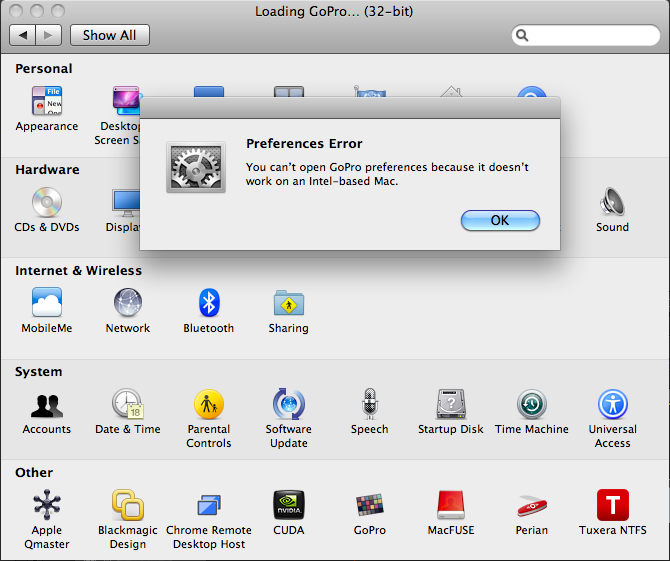Click the forward navigation arrow
670x561 pixels.
pyautogui.click(x=49, y=35)
